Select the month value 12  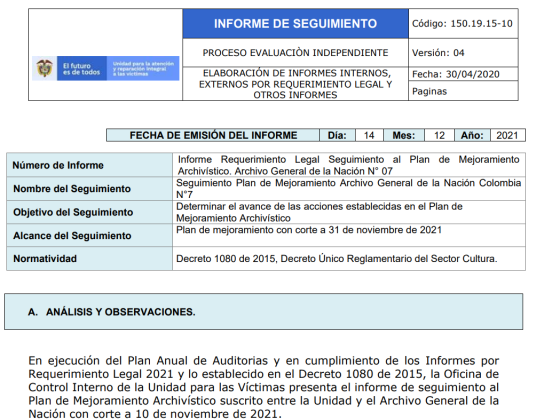[x=439, y=135]
